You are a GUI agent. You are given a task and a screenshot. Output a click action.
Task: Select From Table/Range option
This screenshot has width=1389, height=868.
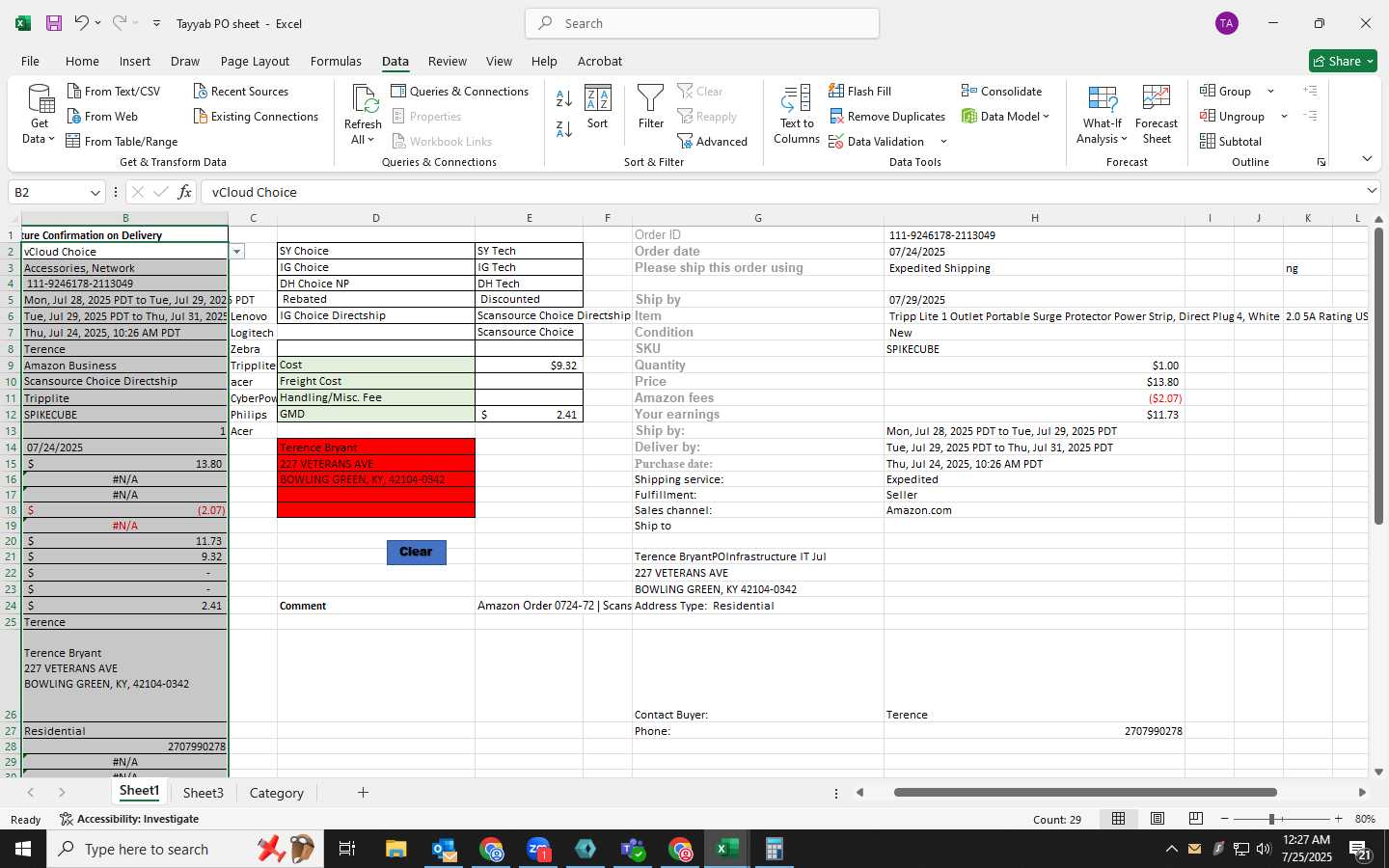(x=122, y=141)
